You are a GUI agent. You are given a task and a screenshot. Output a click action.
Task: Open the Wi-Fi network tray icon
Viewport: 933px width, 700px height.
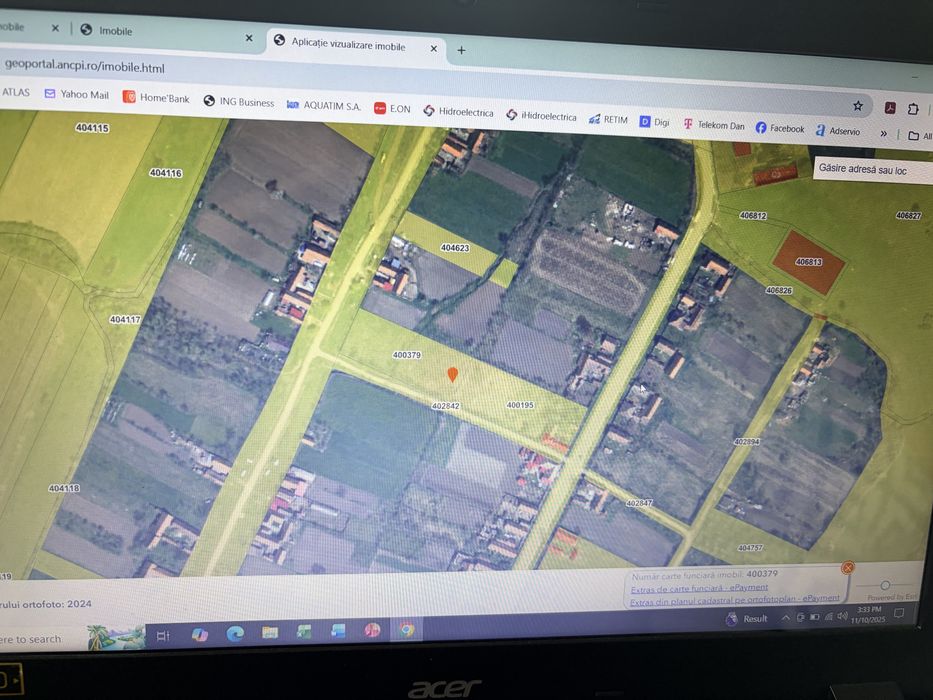(x=829, y=617)
